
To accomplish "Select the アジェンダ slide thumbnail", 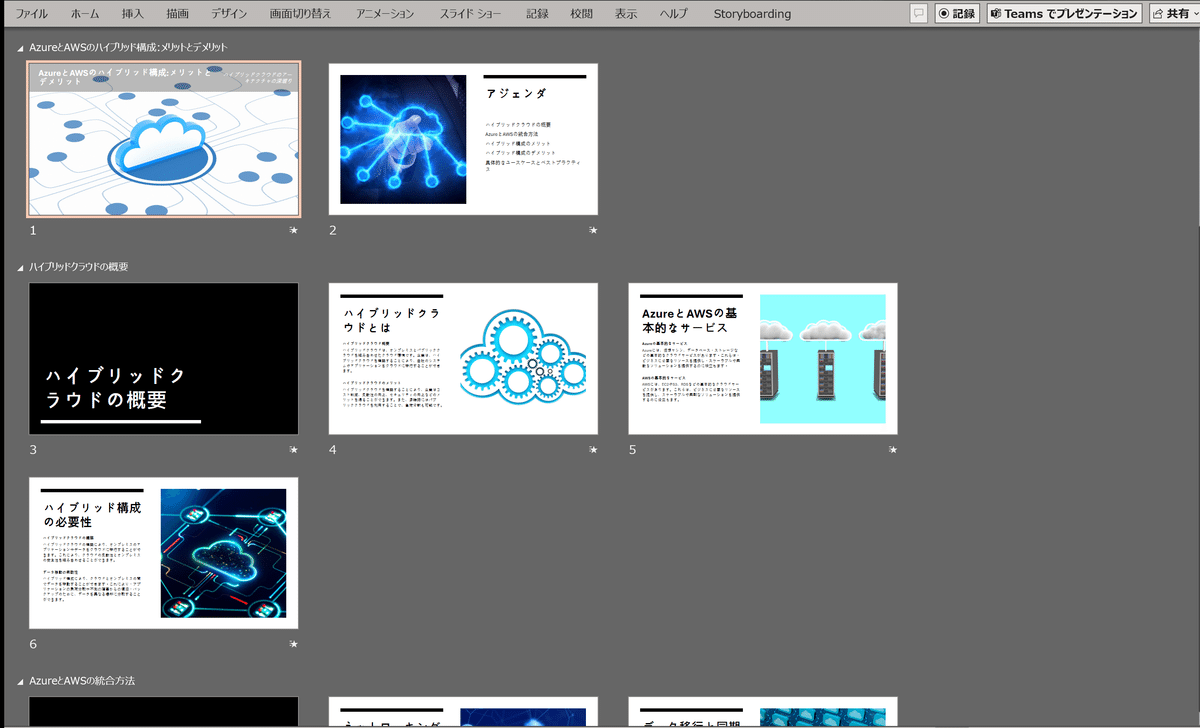I will pyautogui.click(x=463, y=139).
